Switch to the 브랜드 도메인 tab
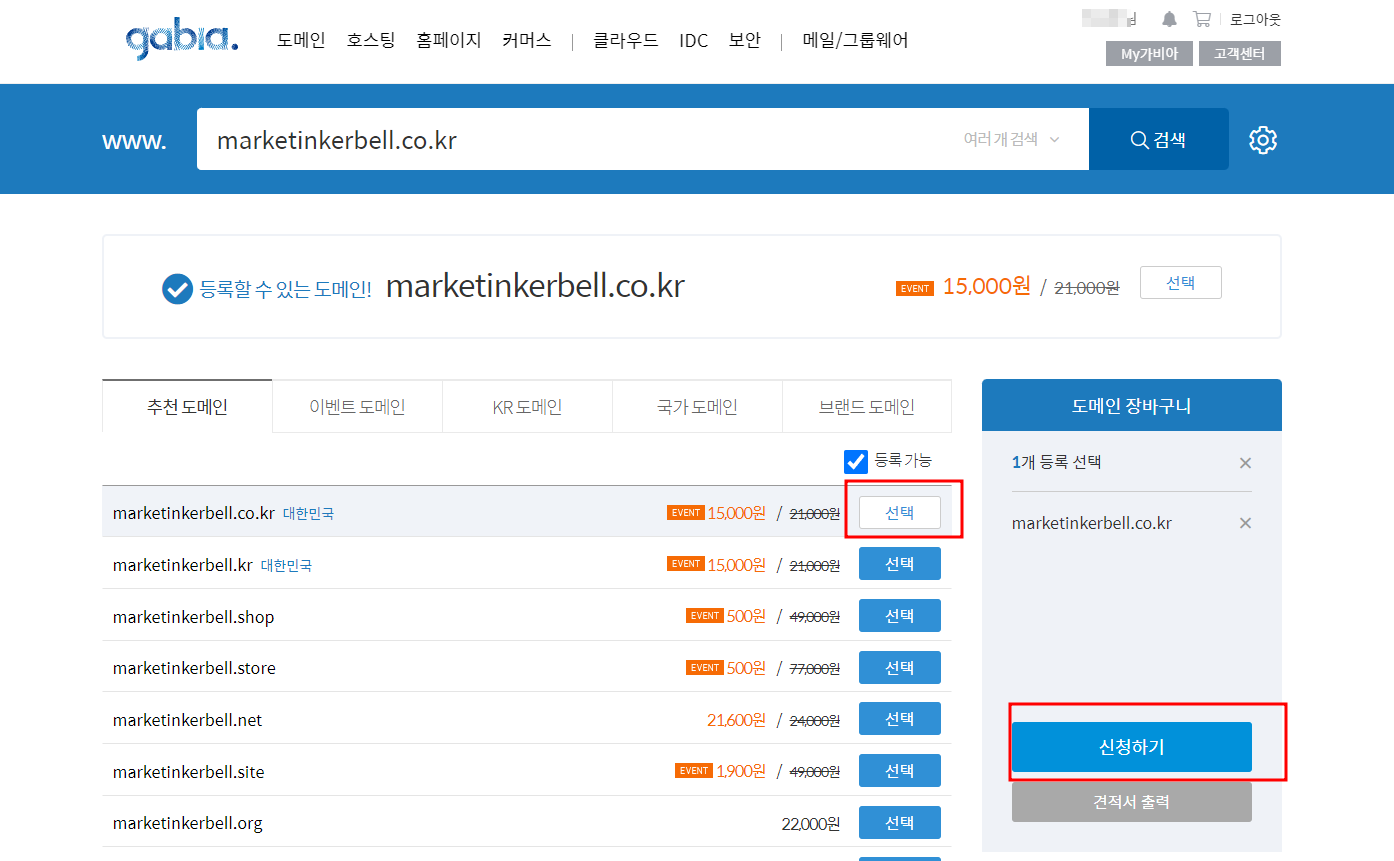The image size is (1394, 861). pyautogui.click(x=866, y=406)
